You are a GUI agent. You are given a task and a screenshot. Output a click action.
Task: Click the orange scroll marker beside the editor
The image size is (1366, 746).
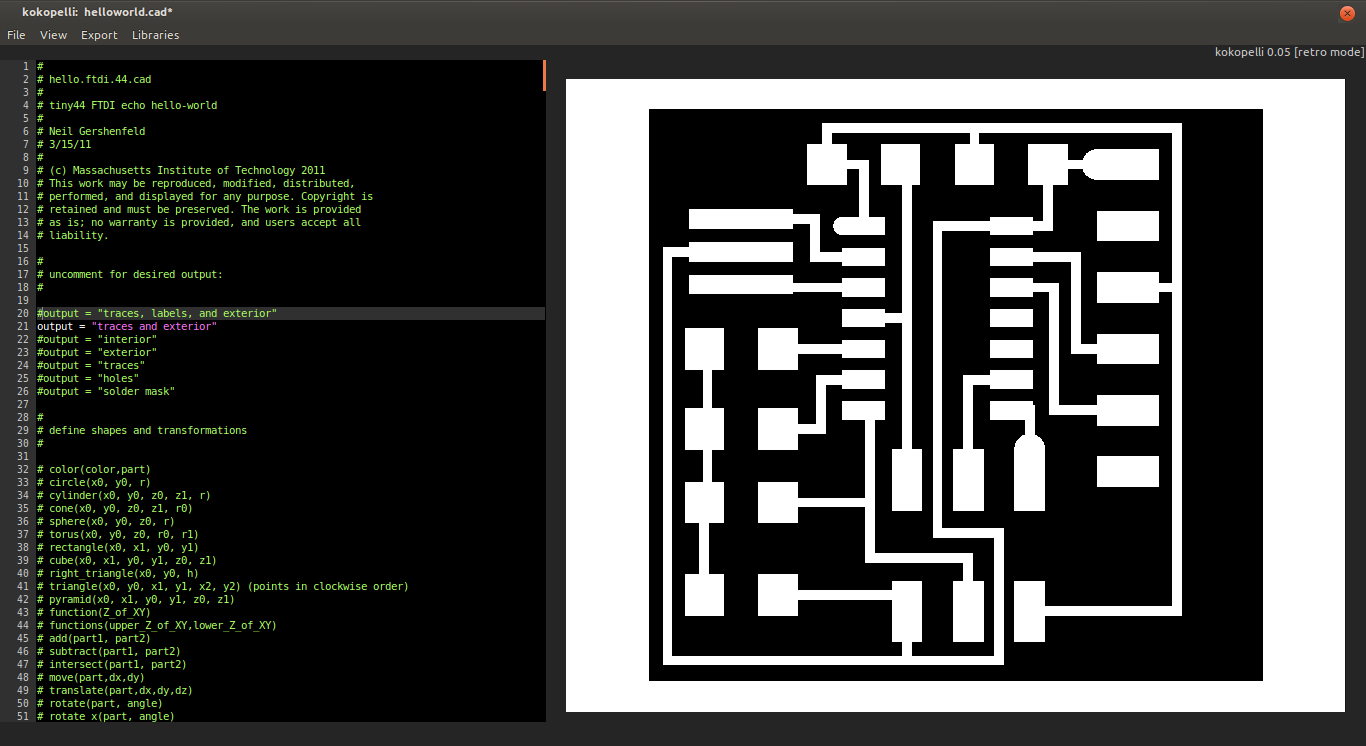(544, 75)
